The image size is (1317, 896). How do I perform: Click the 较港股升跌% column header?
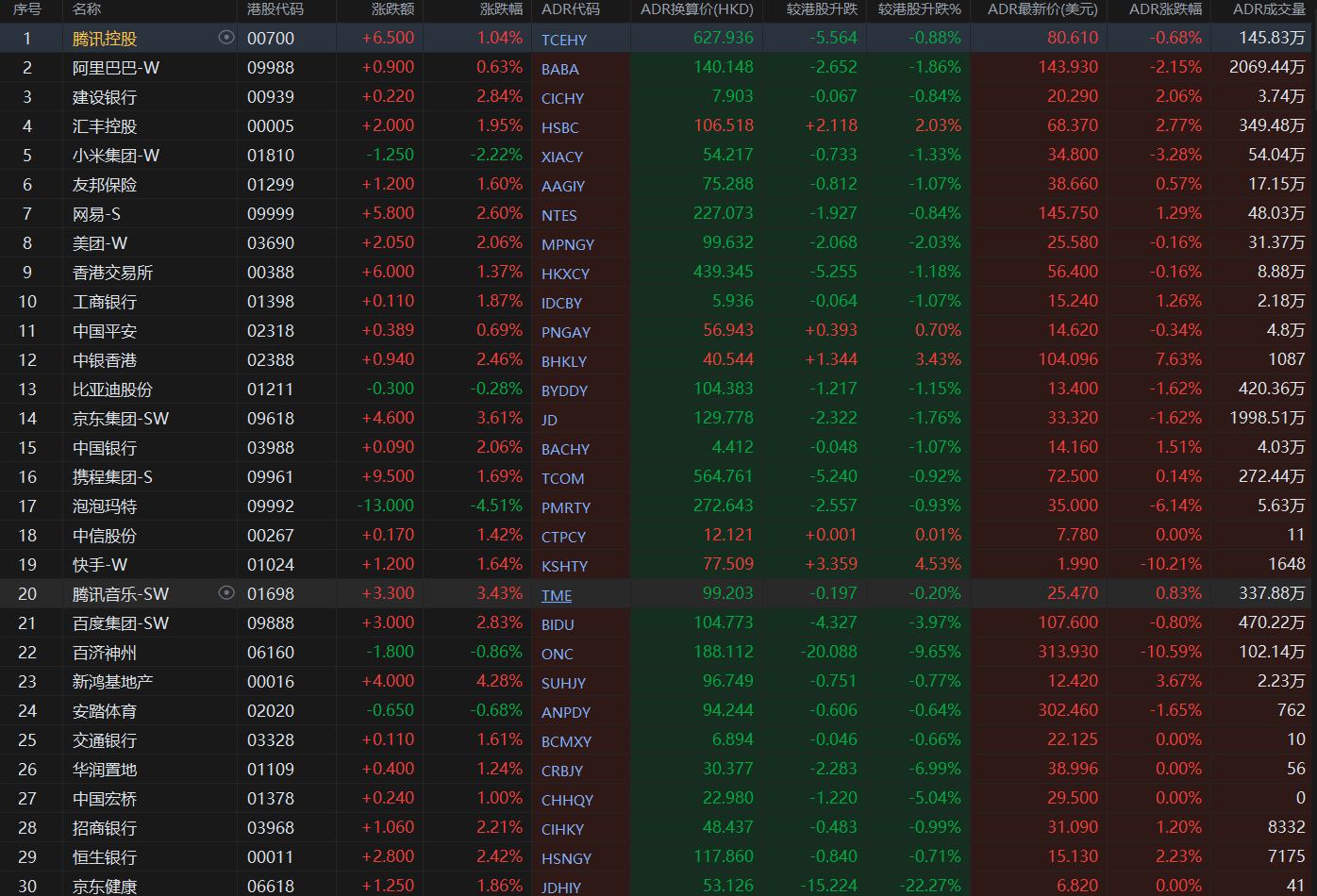pos(919,9)
